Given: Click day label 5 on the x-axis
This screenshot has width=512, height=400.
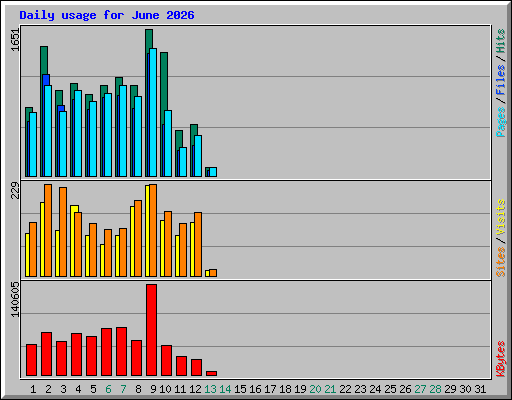Looking at the screenshot, I should click(x=93, y=389).
